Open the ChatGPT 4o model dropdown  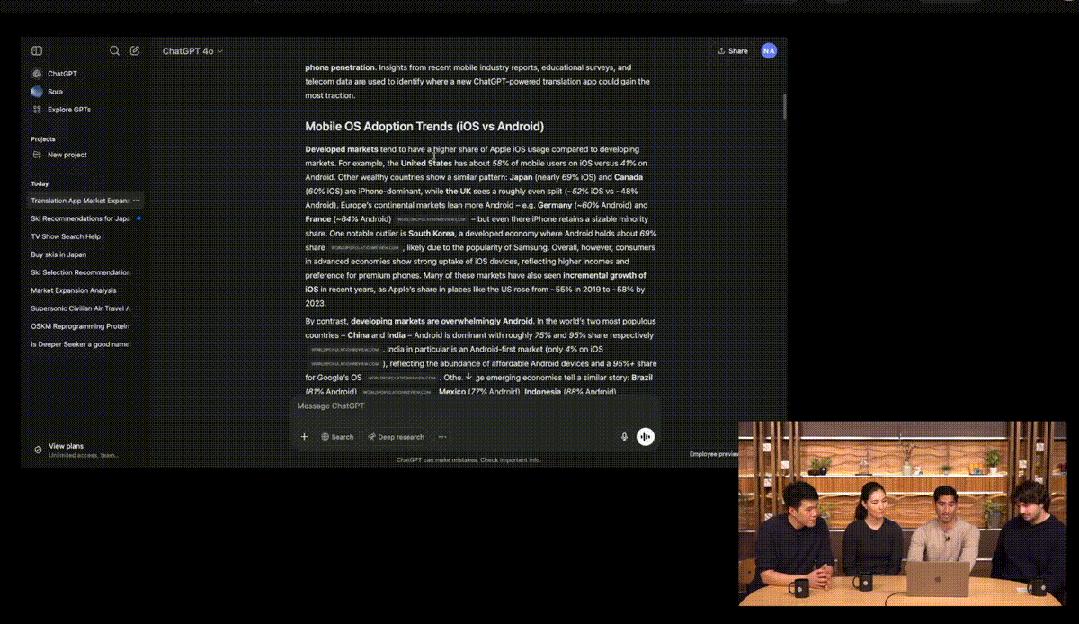point(193,51)
